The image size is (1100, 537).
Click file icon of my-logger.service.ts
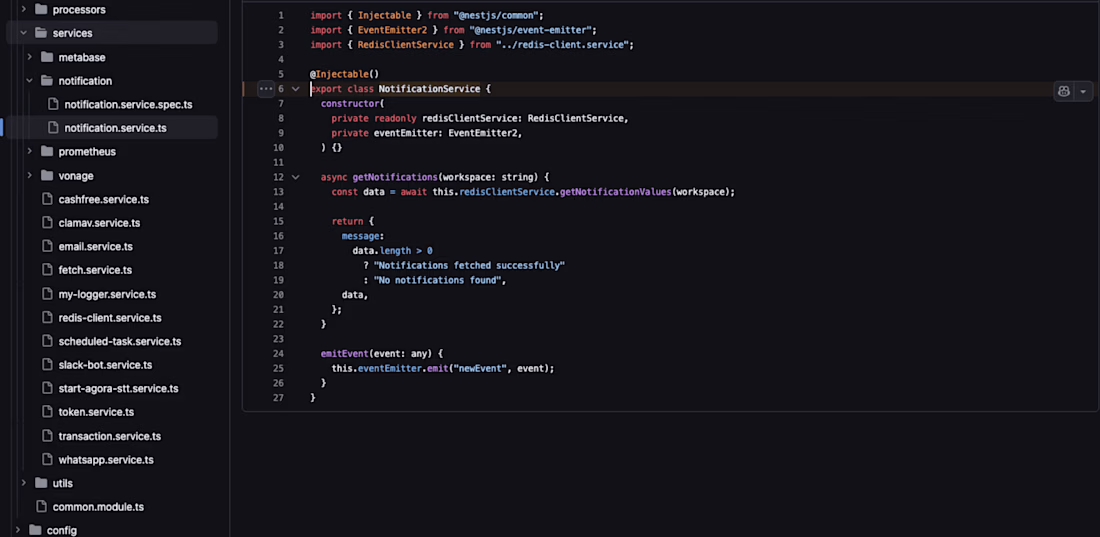47,293
